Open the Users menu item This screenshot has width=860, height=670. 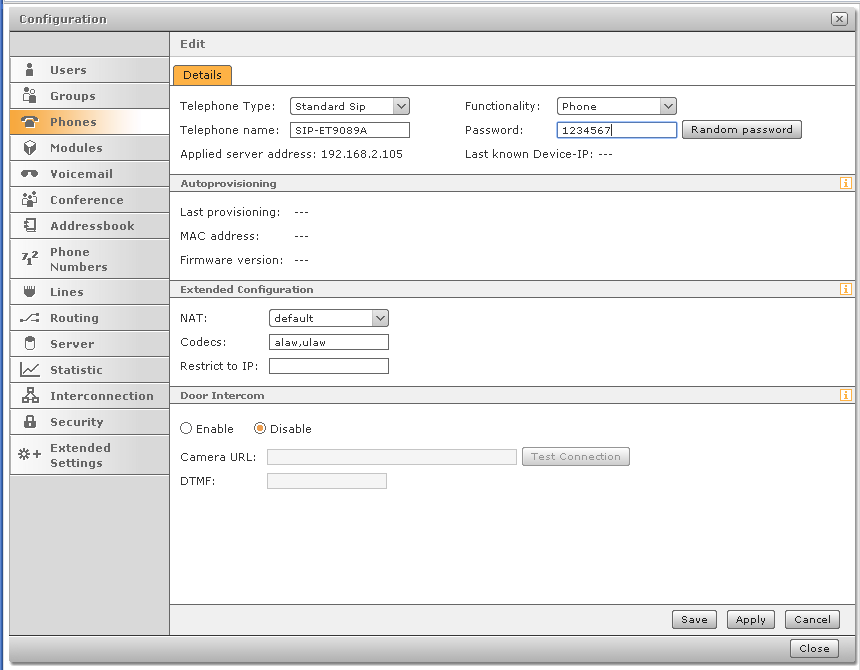tap(89, 70)
